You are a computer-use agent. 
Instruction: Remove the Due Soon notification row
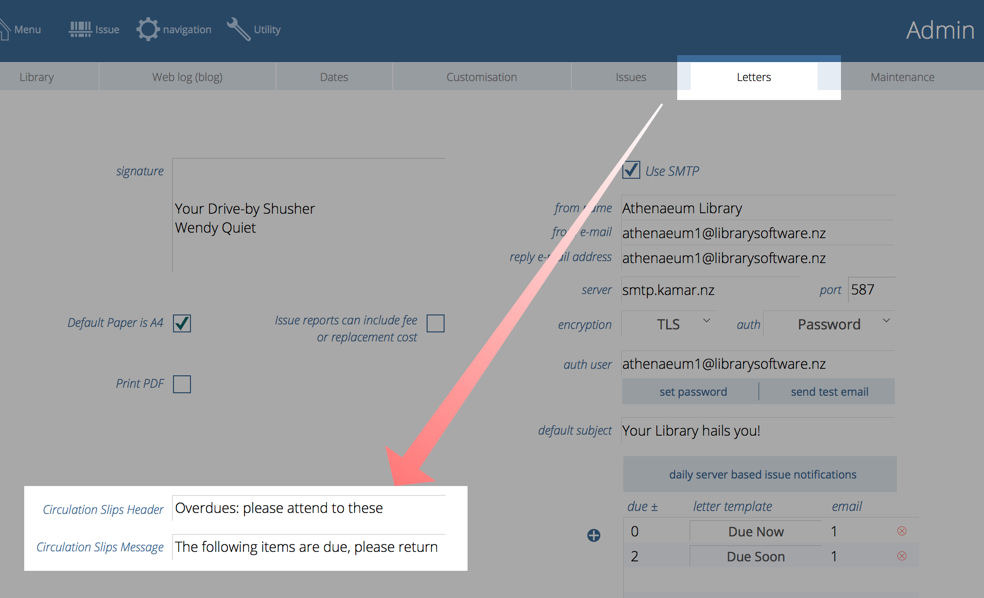pyautogui.click(x=901, y=556)
